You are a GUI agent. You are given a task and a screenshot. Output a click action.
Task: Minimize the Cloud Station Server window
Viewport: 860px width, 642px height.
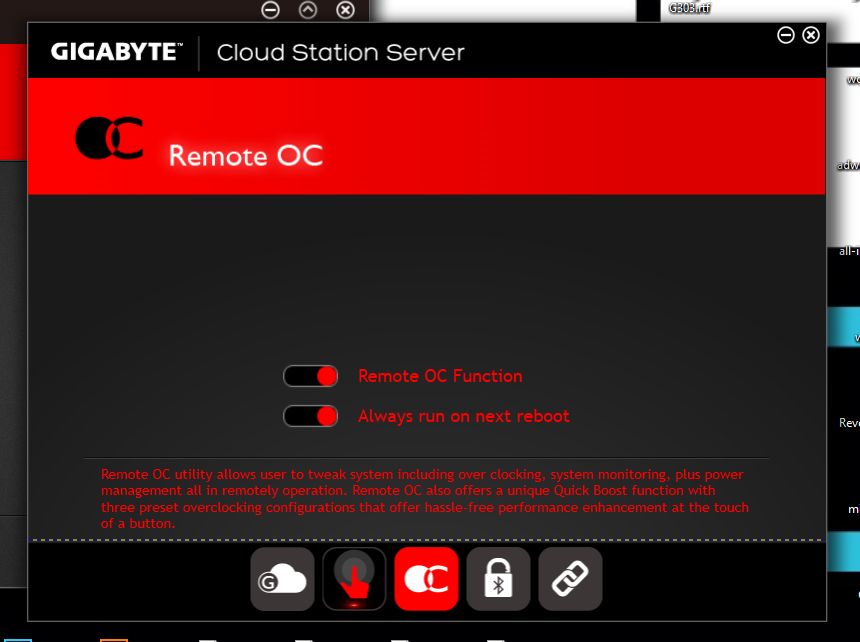click(x=785, y=35)
